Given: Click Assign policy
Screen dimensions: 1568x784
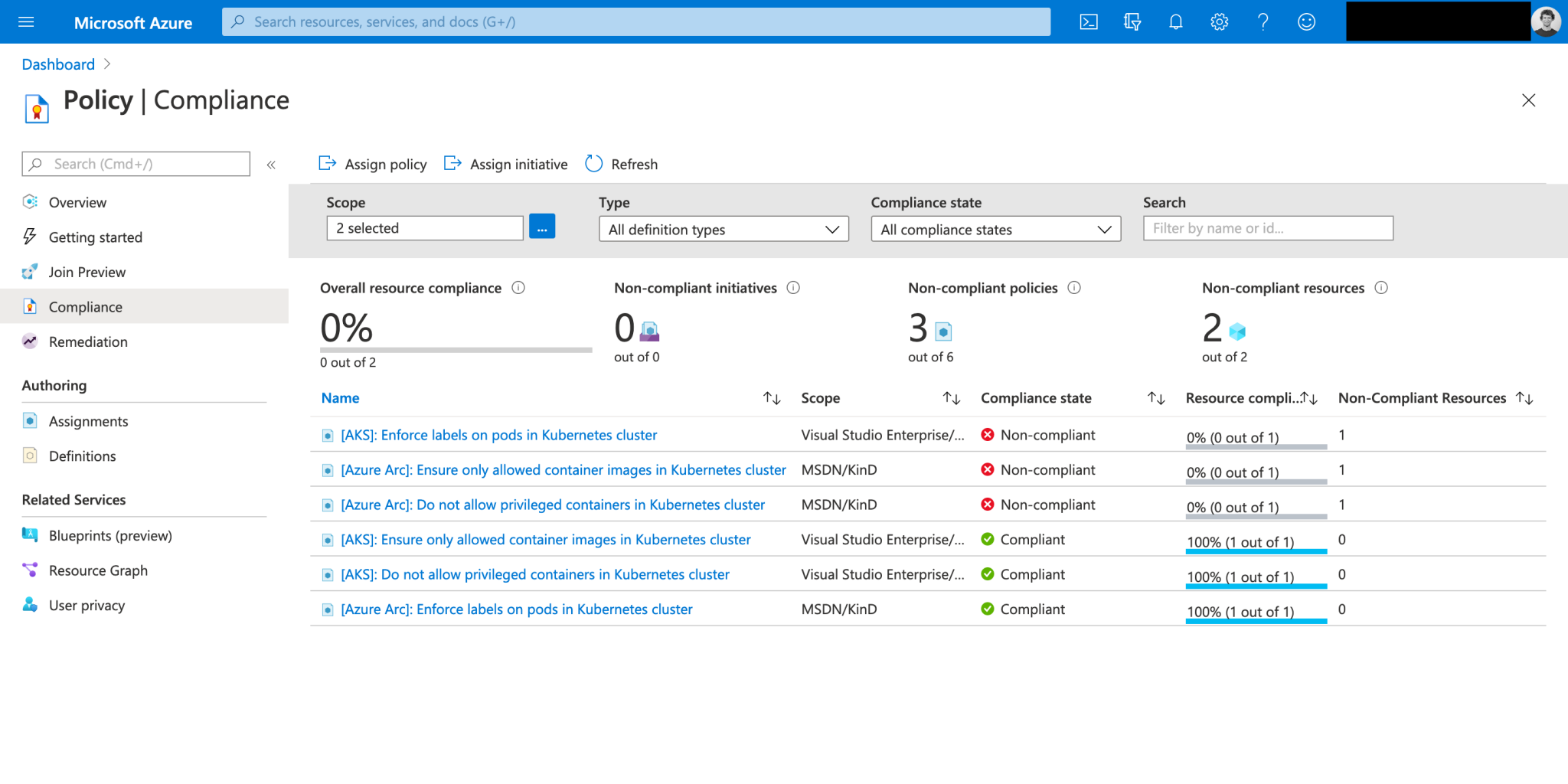Looking at the screenshot, I should coord(372,164).
